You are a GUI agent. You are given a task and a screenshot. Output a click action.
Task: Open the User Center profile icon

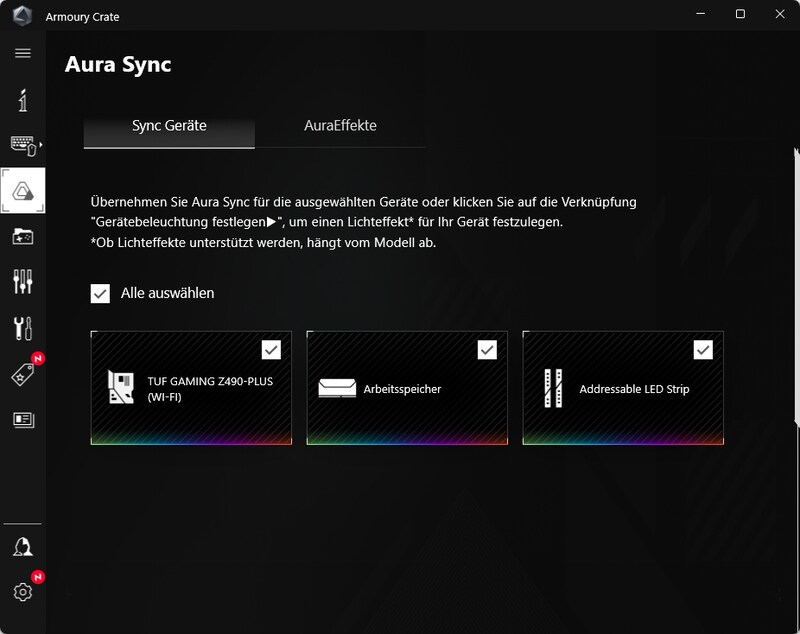click(x=23, y=546)
